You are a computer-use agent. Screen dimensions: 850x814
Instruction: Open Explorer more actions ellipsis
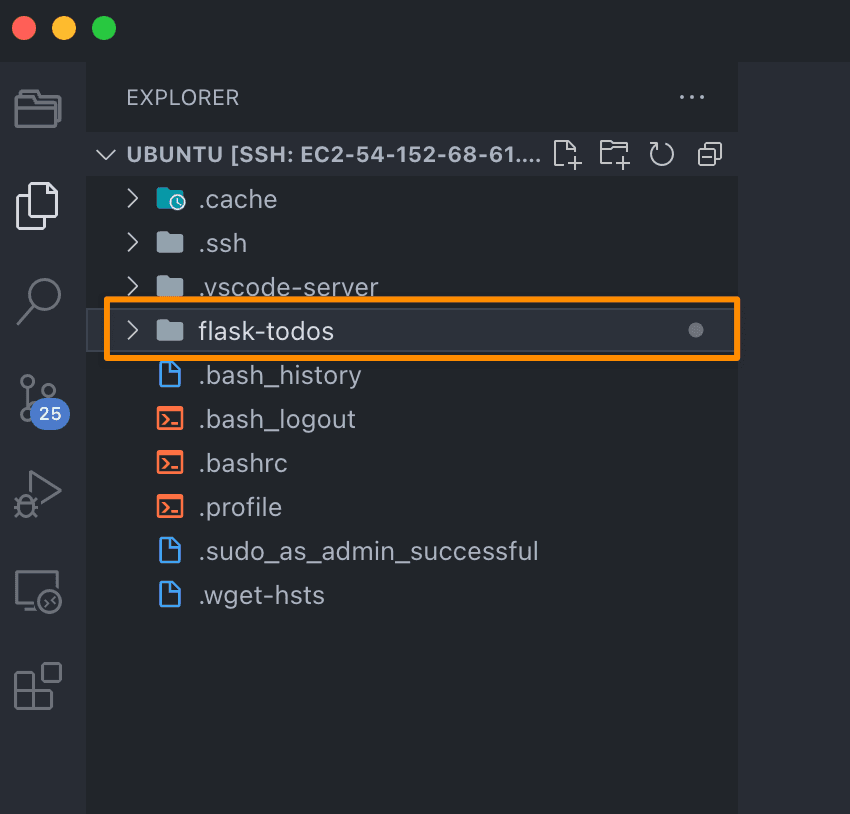click(x=692, y=97)
